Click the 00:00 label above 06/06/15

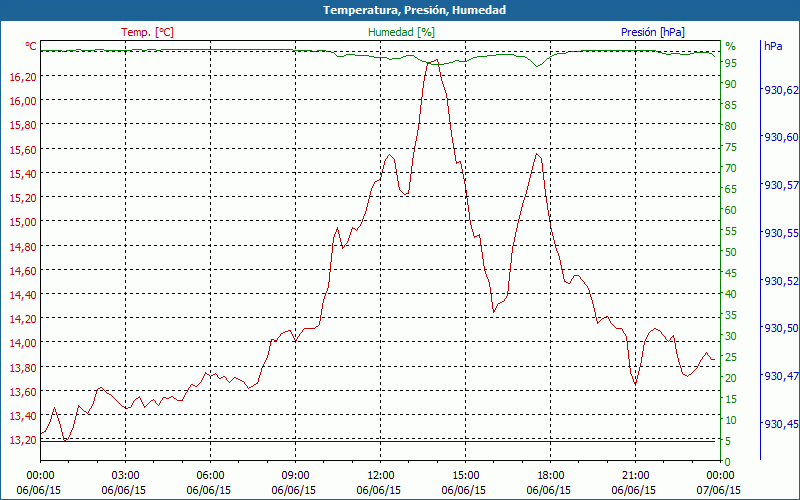point(40,476)
